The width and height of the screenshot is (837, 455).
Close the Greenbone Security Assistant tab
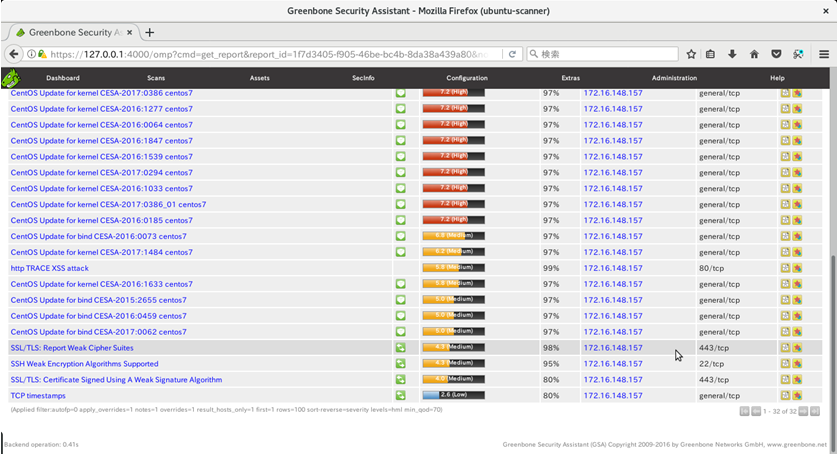click(129, 33)
